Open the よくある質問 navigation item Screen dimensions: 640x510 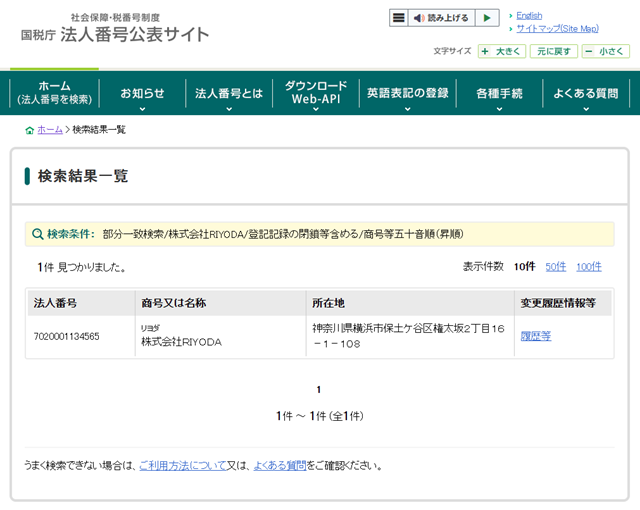coord(586,94)
